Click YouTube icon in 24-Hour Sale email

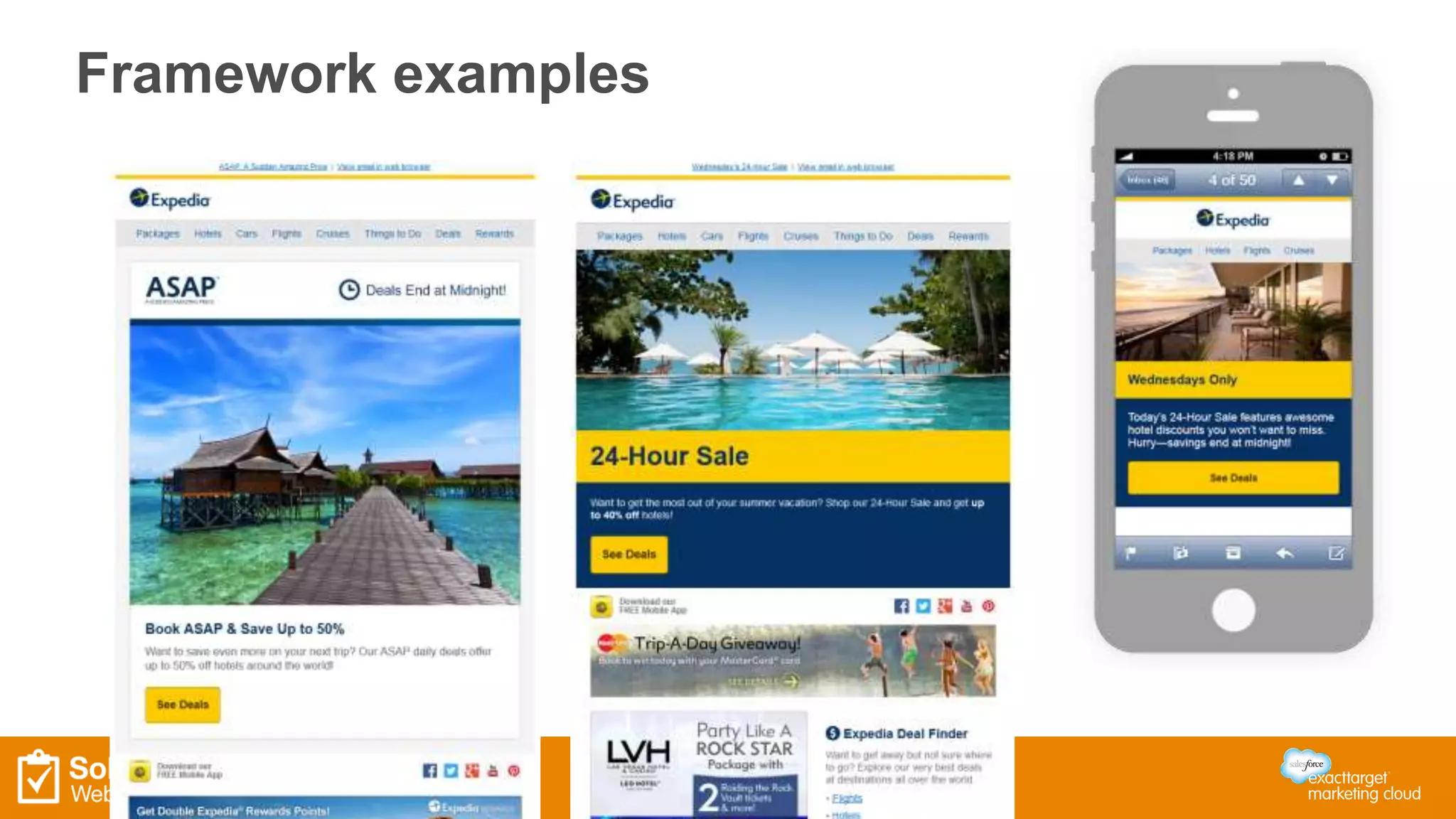[x=966, y=606]
